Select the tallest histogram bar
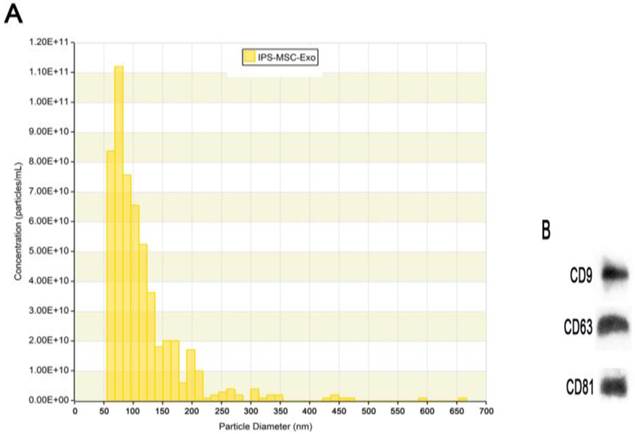635x434 pixels. [x=118, y=233]
